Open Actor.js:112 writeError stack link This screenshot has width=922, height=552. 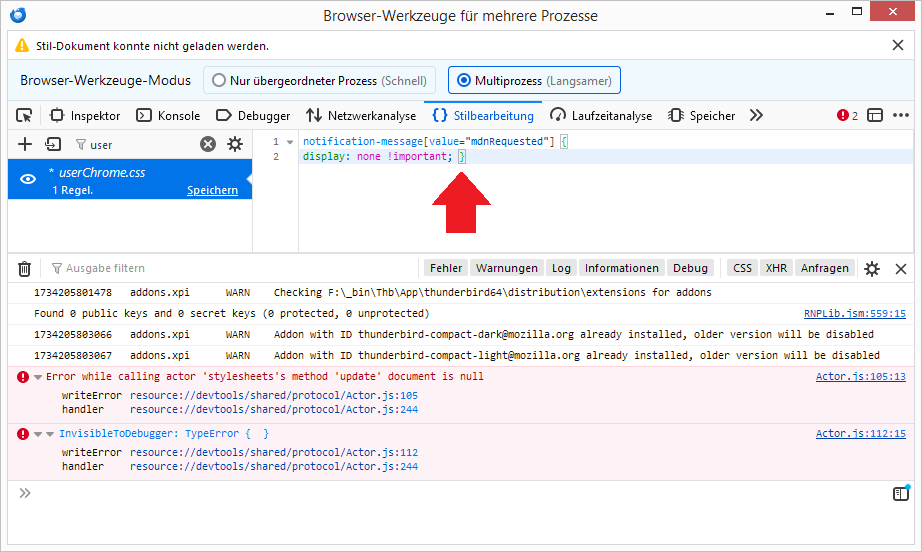273,452
